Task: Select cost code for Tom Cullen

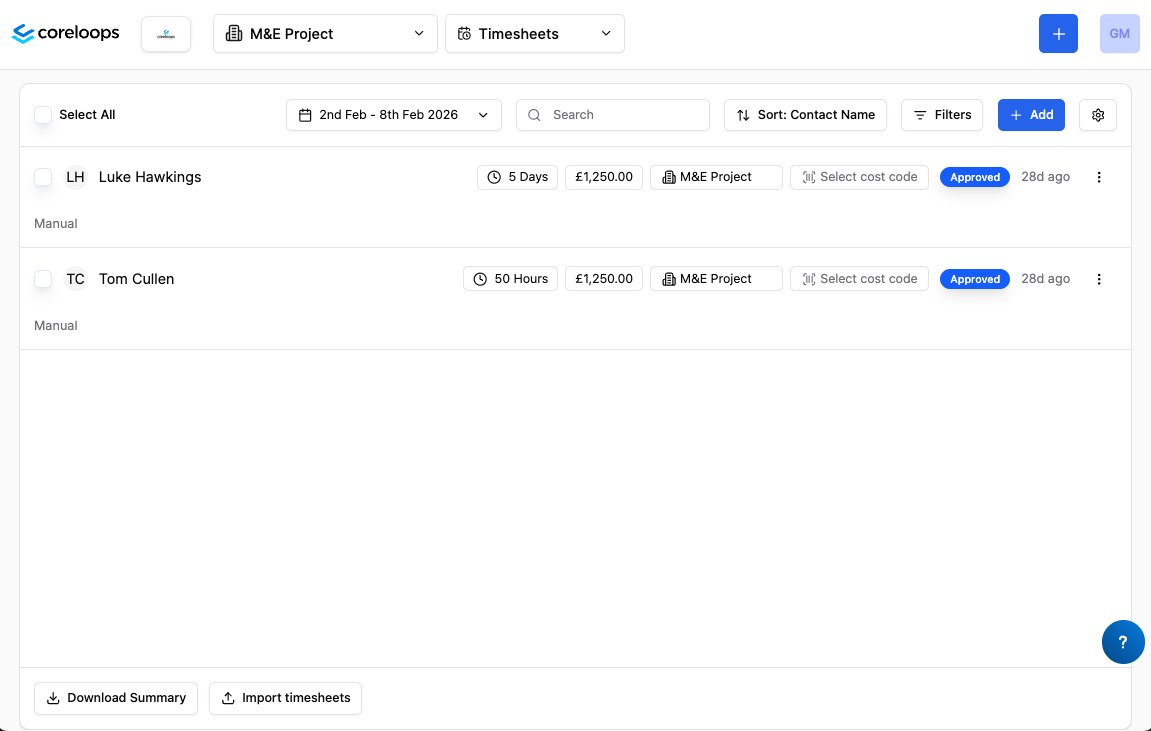Action: [x=860, y=279]
